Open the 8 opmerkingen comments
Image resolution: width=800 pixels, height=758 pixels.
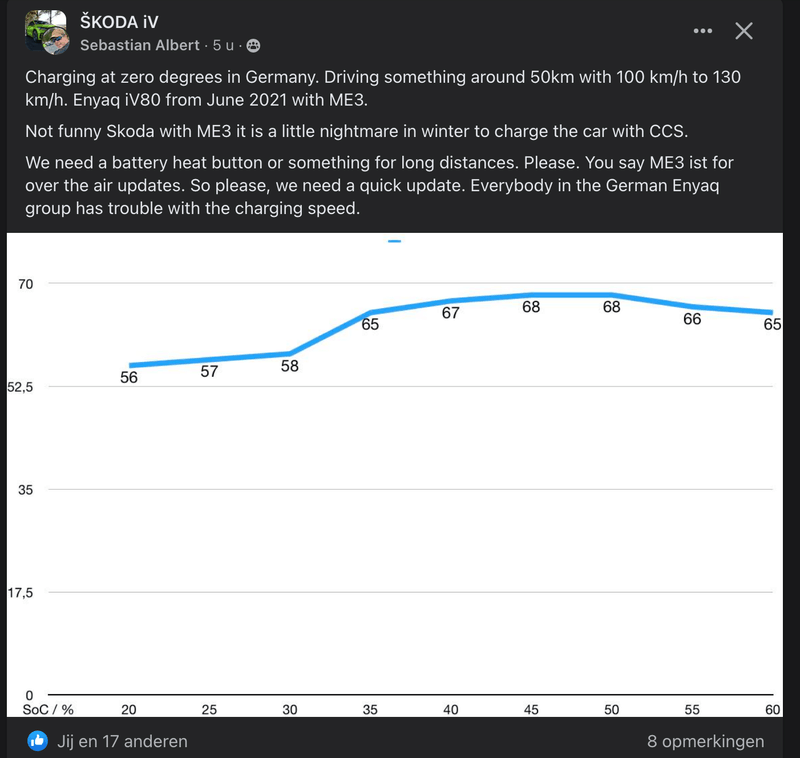705,741
